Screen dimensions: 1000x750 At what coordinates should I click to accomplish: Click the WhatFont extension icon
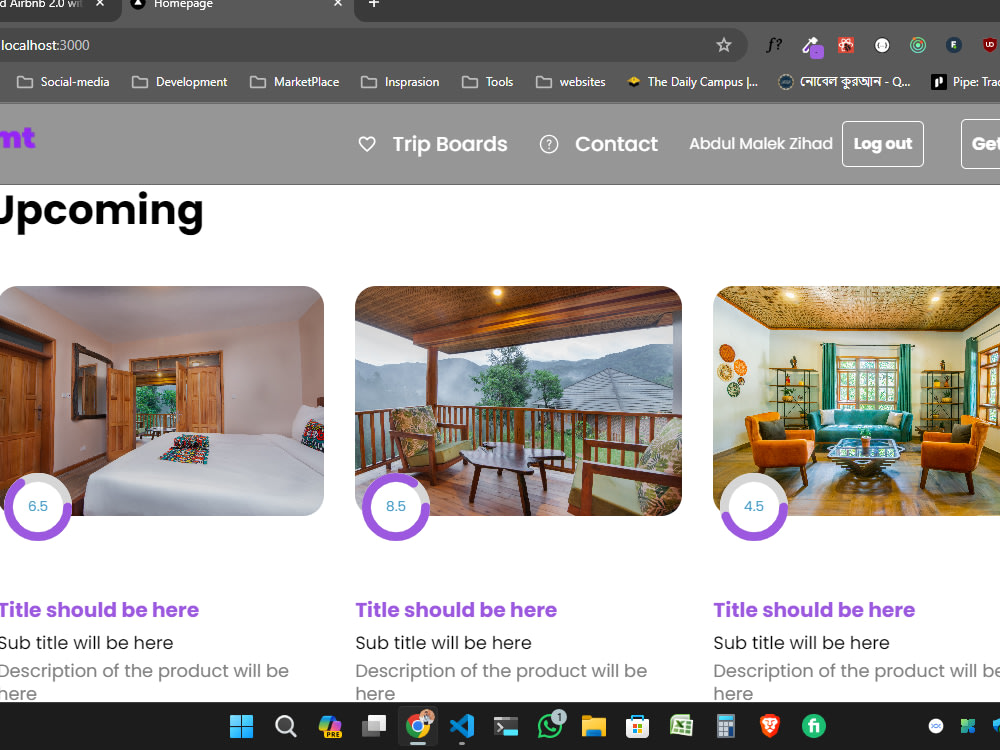[x=773, y=45]
